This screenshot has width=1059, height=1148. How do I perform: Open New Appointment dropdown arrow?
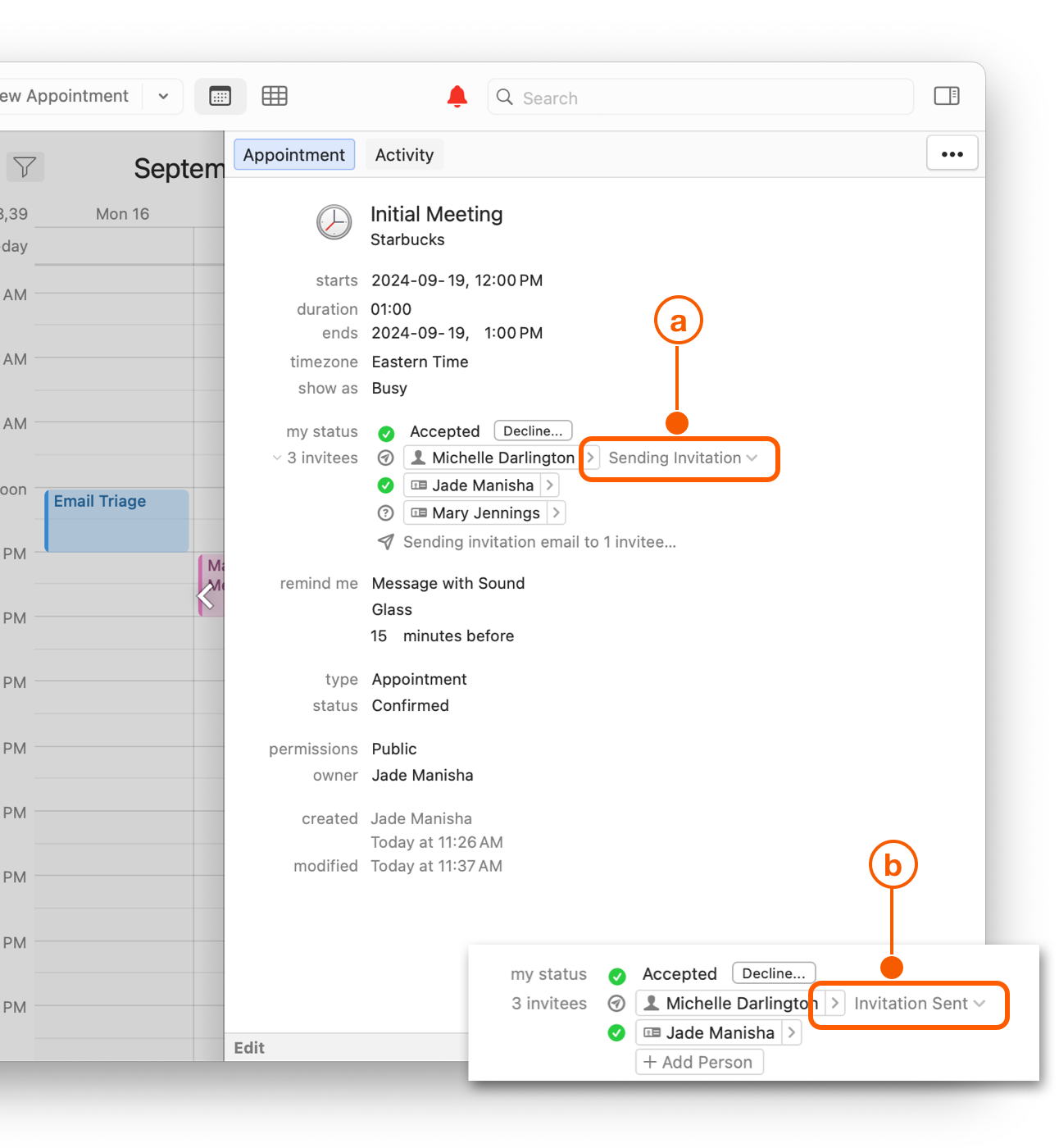tap(164, 97)
